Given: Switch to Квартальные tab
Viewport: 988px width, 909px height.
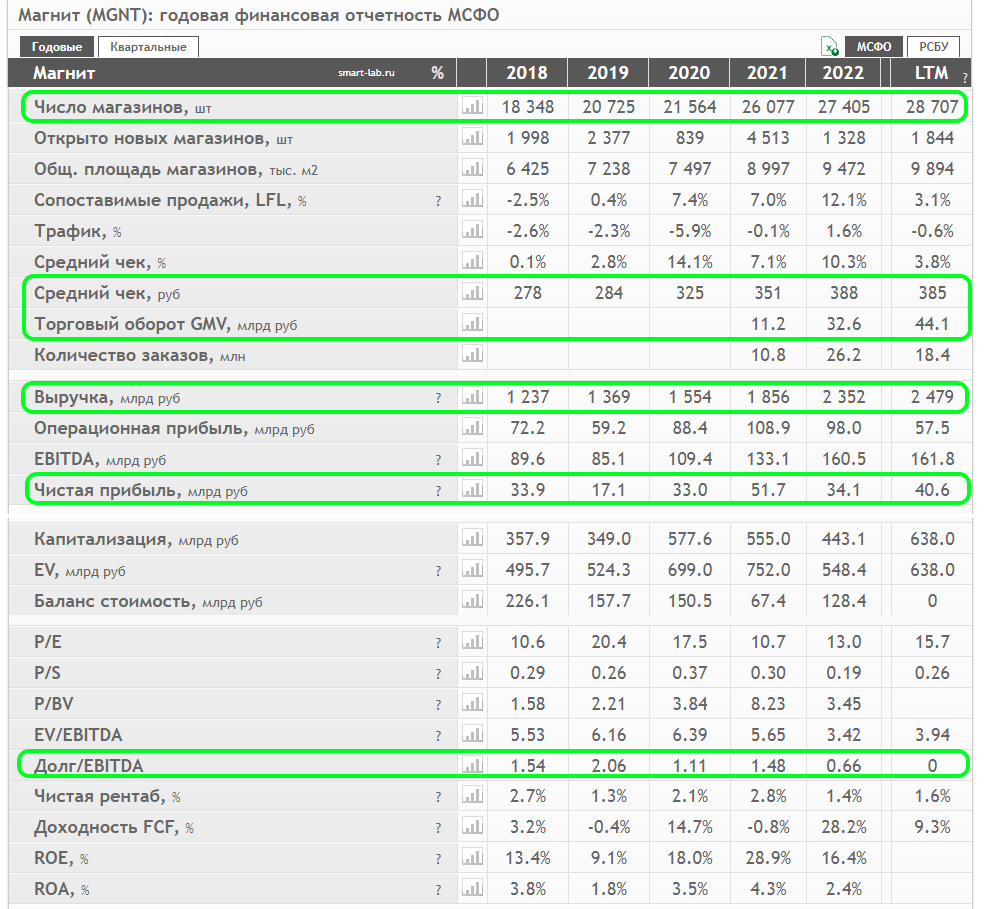Looking at the screenshot, I should pyautogui.click(x=148, y=47).
